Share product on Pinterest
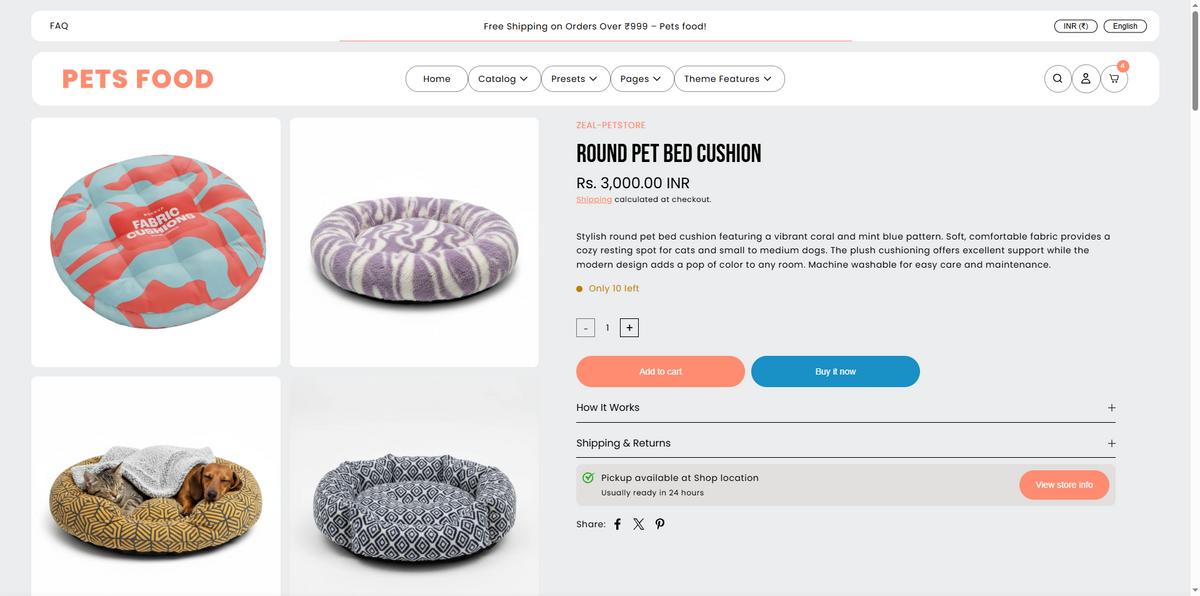Viewport: 1200px width, 596px height. [x=660, y=524]
